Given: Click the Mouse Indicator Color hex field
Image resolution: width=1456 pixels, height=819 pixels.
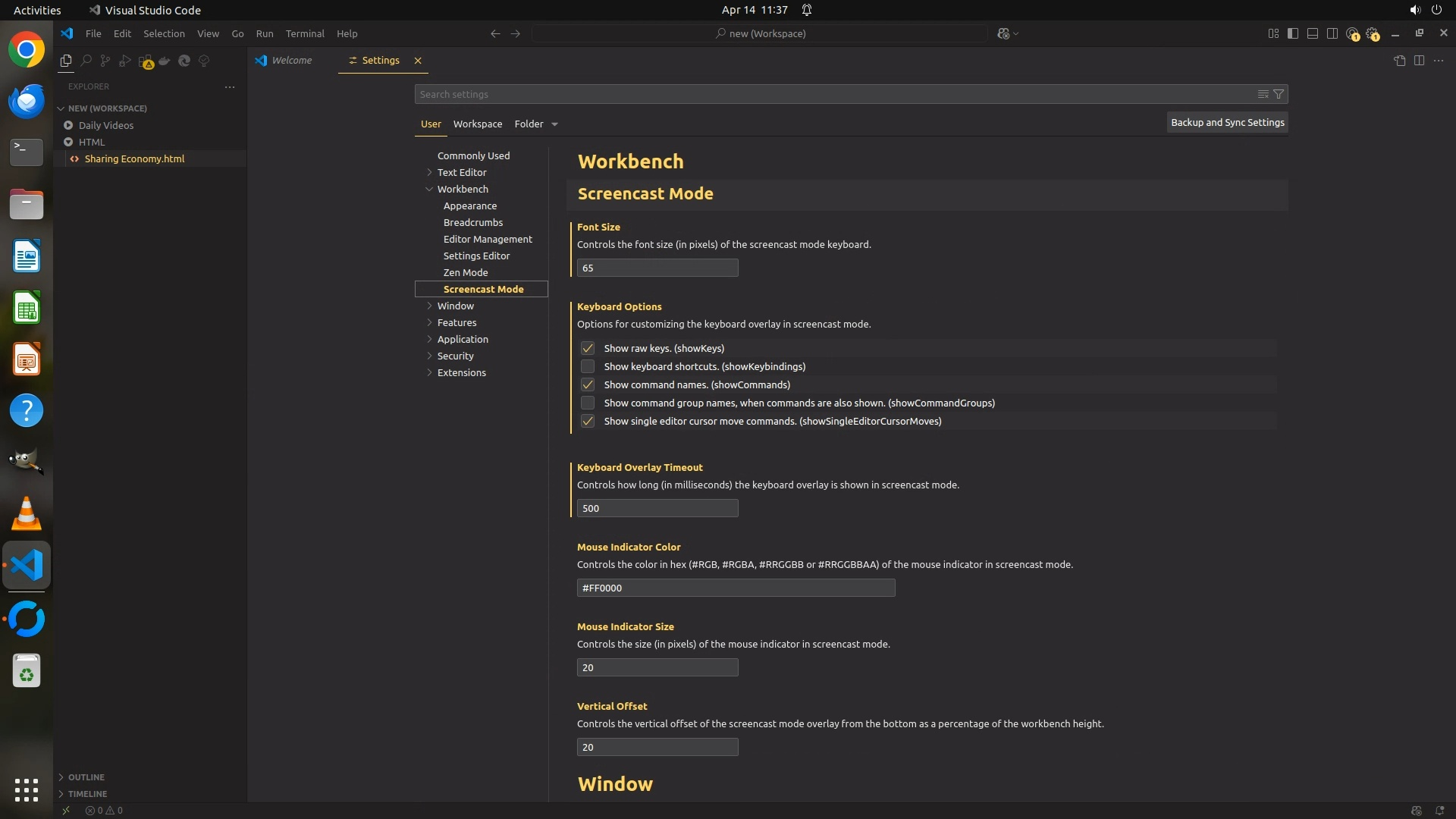Looking at the screenshot, I should [736, 588].
